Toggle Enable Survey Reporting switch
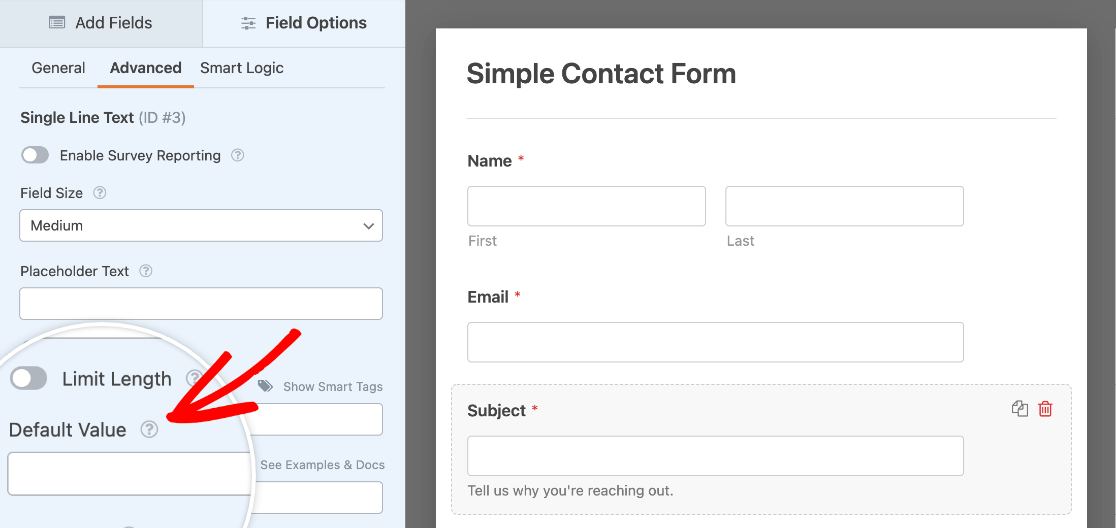 [35, 155]
